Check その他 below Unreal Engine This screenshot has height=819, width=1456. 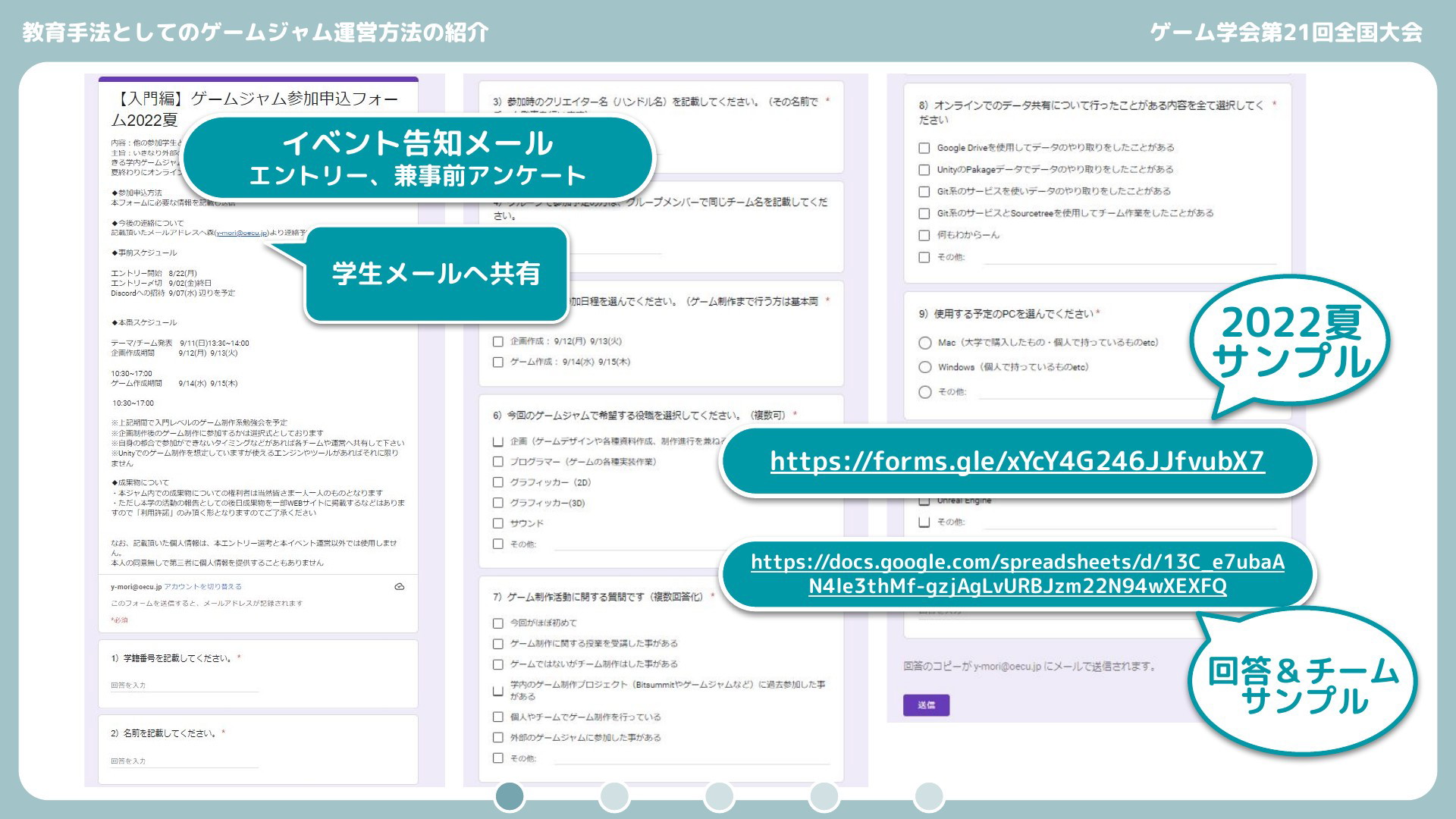[924, 522]
